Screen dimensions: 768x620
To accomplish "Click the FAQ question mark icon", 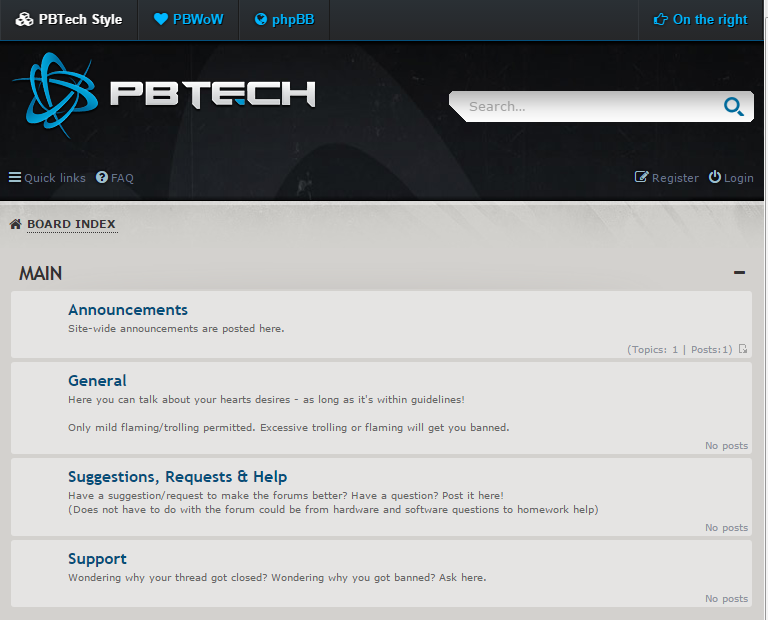I will [102, 177].
